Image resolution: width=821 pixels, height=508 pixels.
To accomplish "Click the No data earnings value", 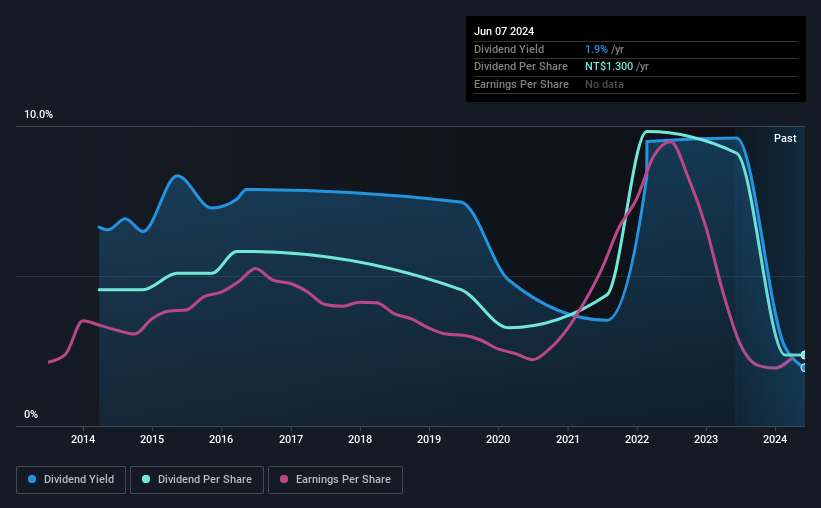I will 604,84.
